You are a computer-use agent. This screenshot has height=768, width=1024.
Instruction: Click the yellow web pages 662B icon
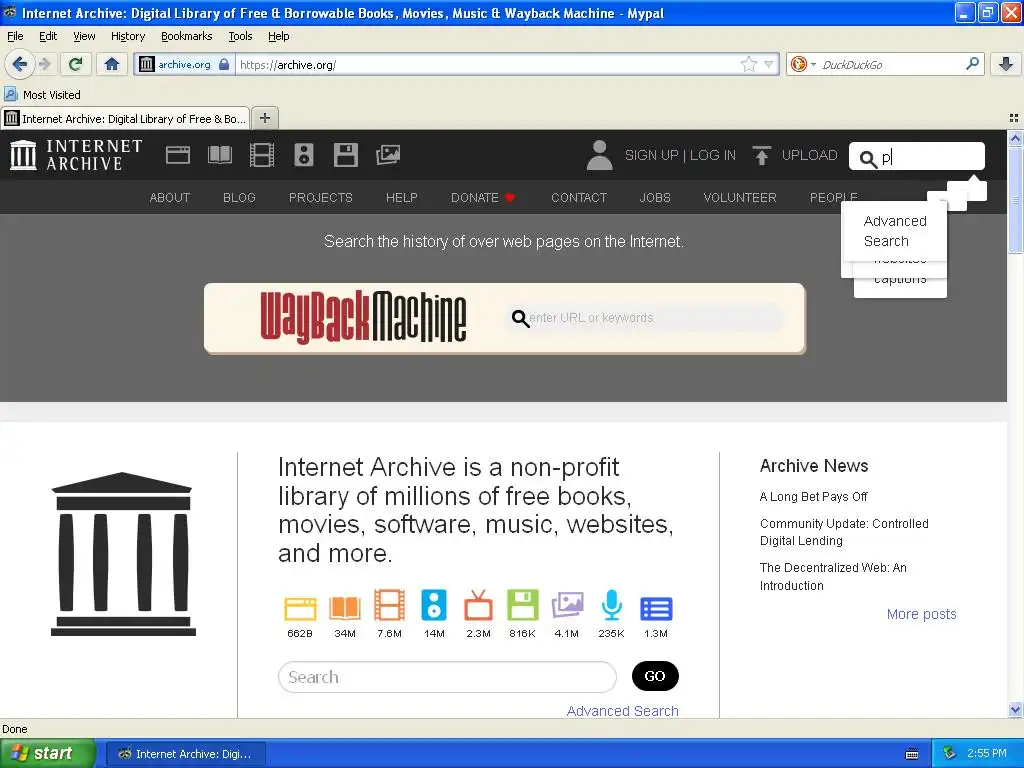(300, 608)
